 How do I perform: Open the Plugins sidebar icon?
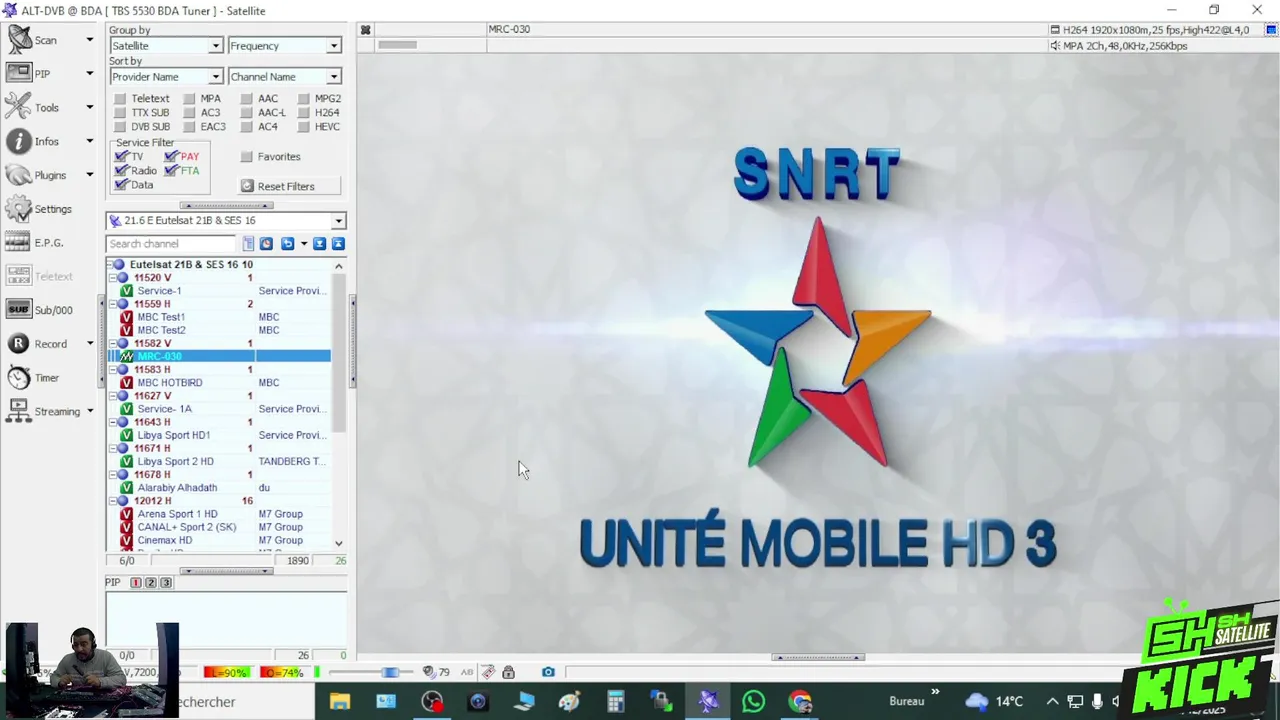(19, 175)
